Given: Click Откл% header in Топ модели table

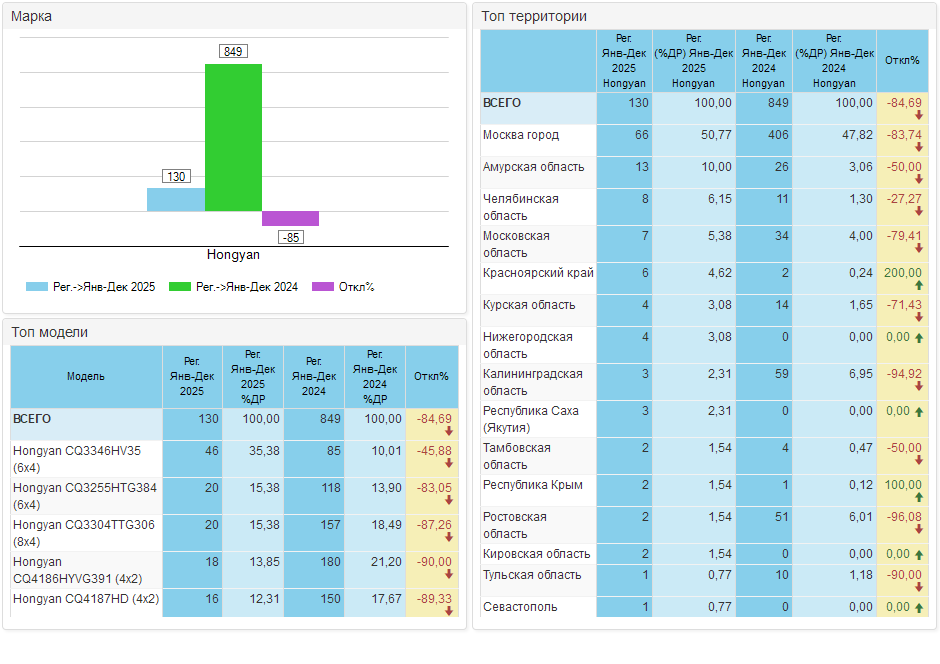Looking at the screenshot, I should point(431,376).
